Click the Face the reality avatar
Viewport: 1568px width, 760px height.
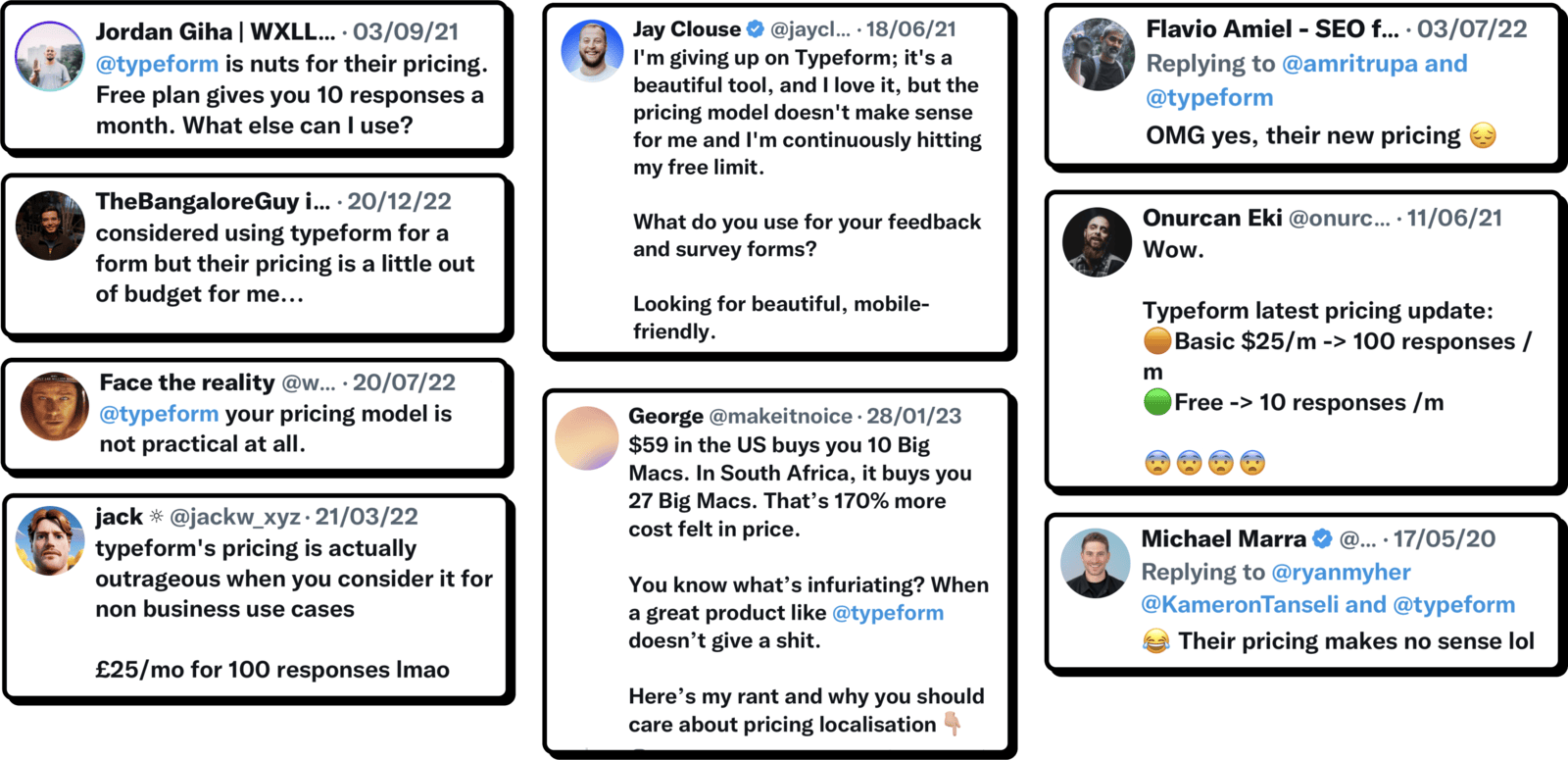pyautogui.click(x=55, y=406)
